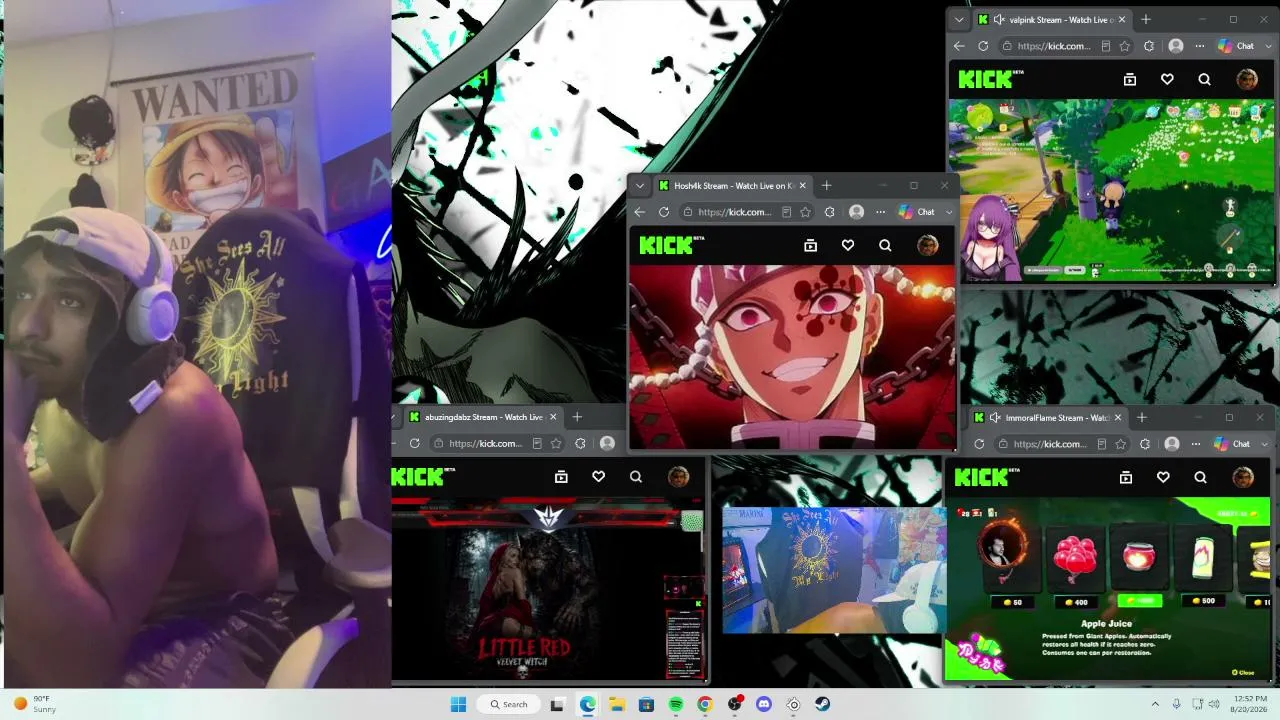Click the heart icon in the ImmoralFlame window
The width and height of the screenshot is (1280, 720).
[x=1163, y=478]
